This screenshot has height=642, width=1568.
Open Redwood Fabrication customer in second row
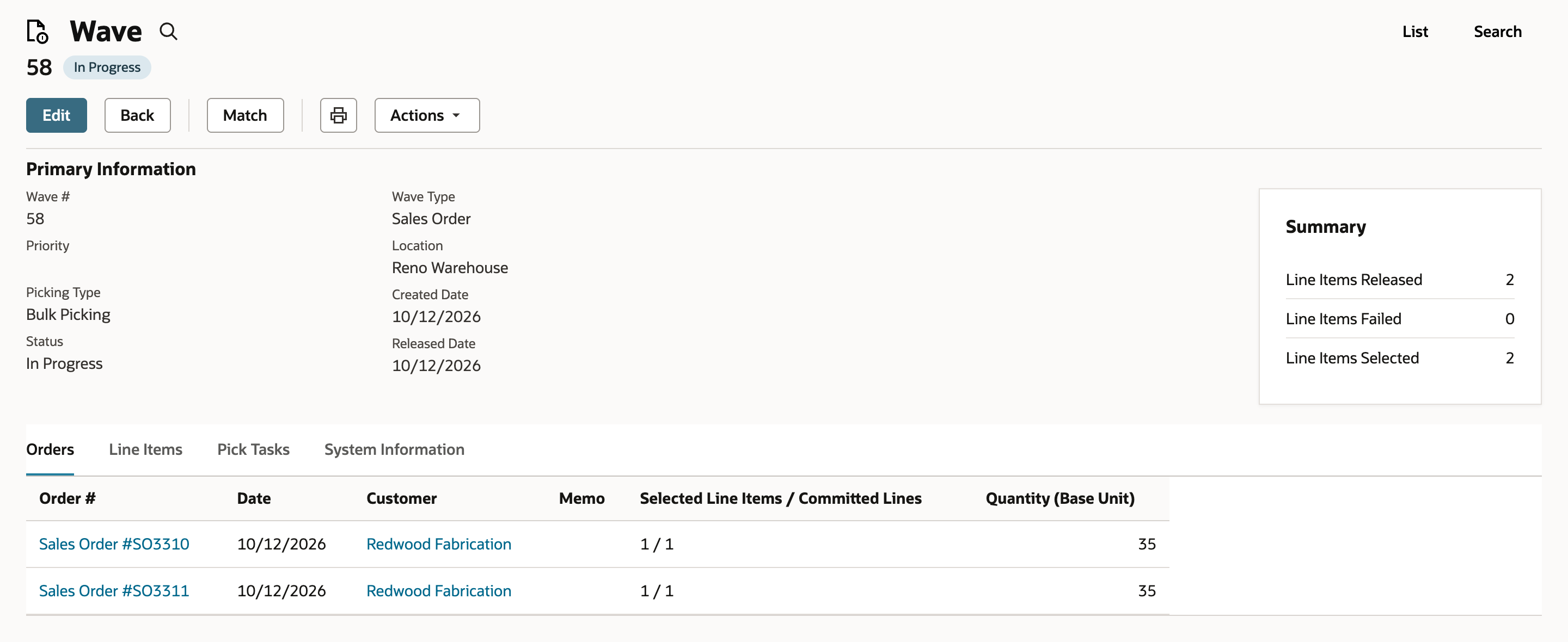pos(439,591)
